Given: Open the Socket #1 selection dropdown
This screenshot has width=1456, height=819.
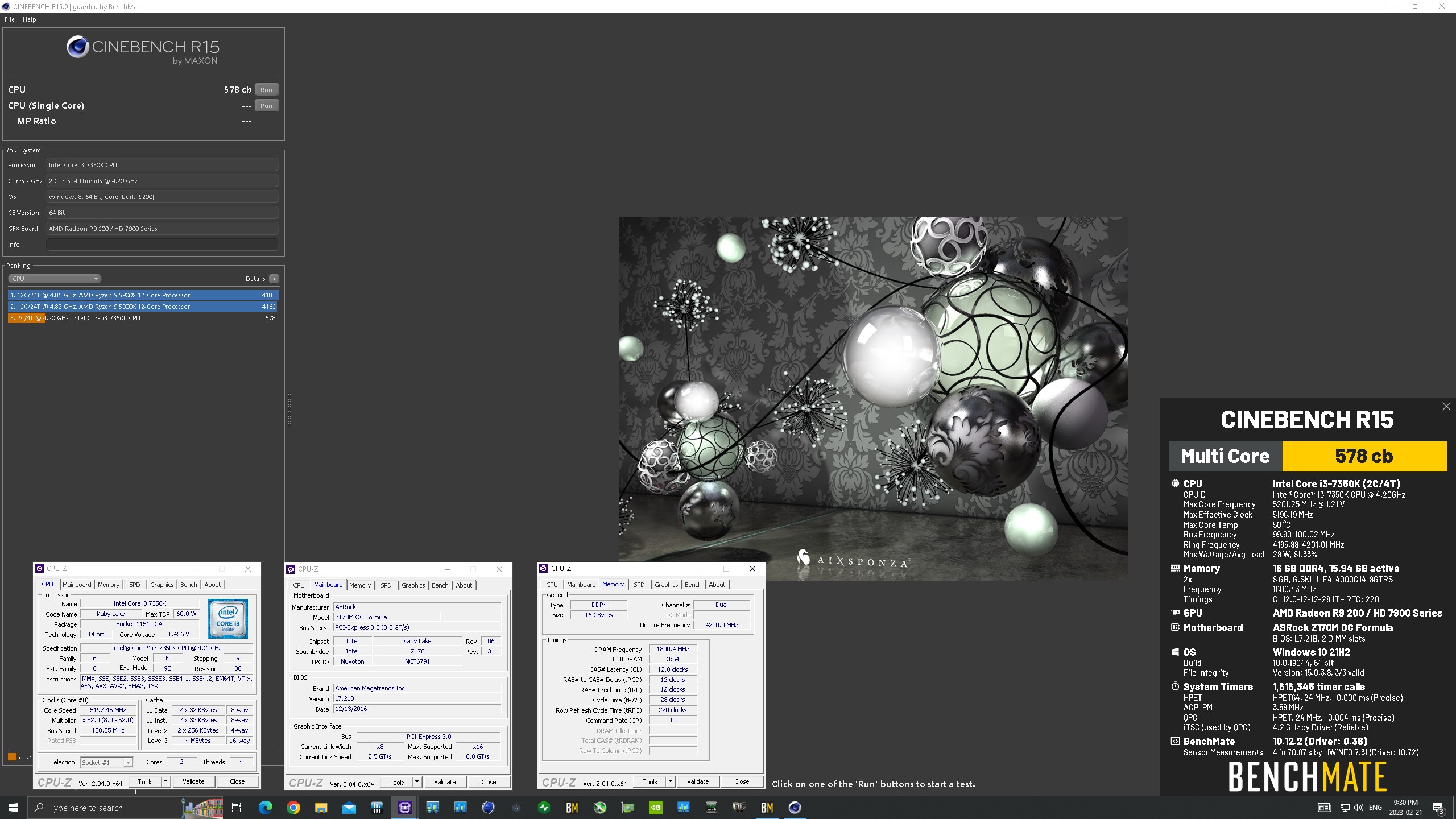Looking at the screenshot, I should tap(106, 762).
